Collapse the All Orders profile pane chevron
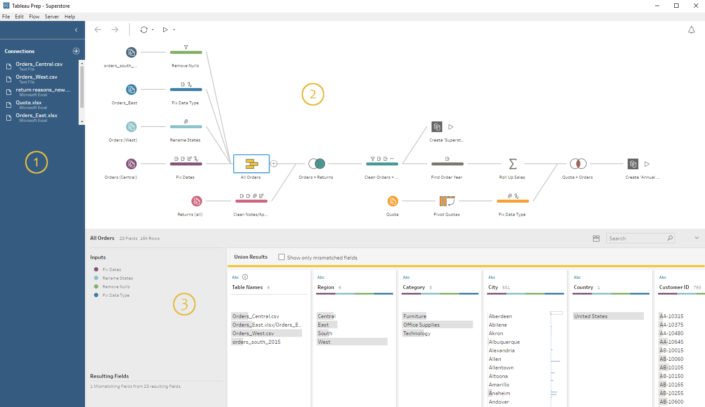The height and width of the screenshot is (407, 705). [x=696, y=238]
